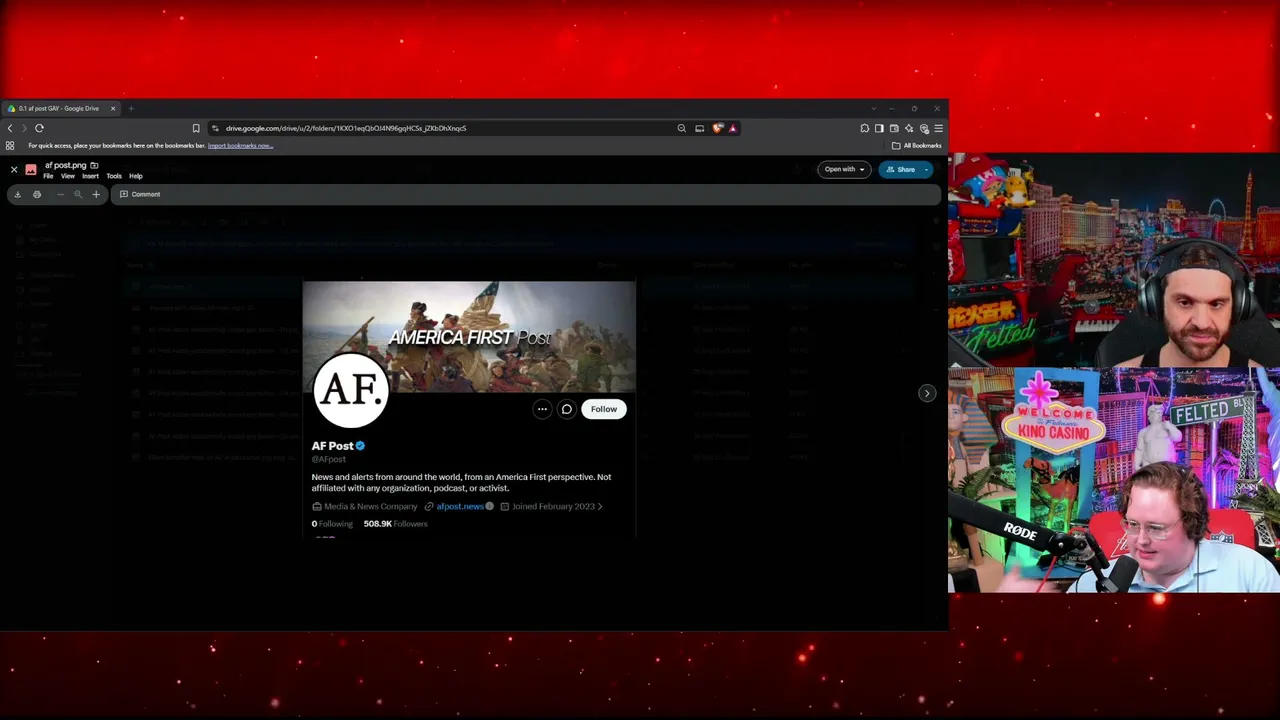
Task: Open the Brave Shields lion icon
Action: (x=717, y=128)
